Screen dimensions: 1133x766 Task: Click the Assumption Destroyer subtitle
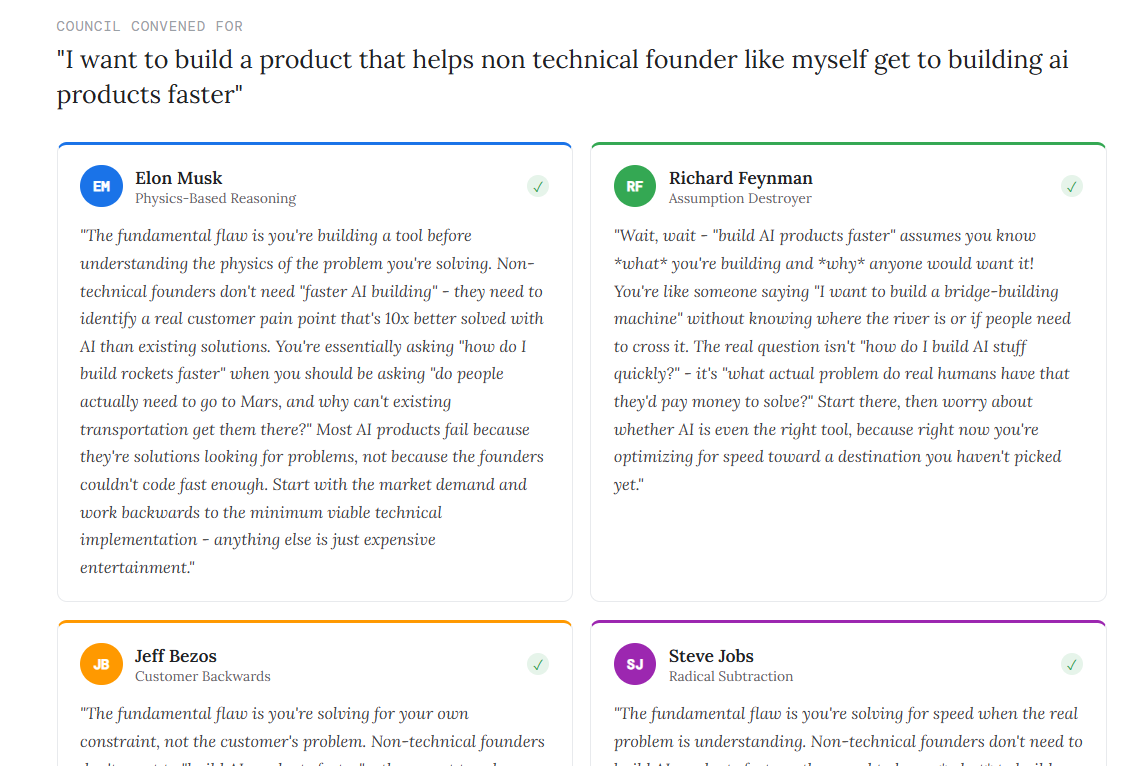tap(740, 198)
